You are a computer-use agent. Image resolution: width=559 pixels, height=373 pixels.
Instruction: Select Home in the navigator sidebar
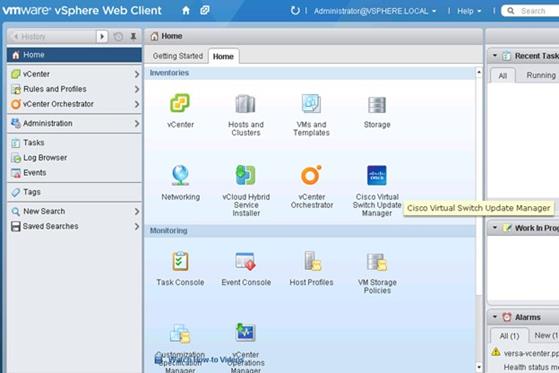(x=74, y=55)
